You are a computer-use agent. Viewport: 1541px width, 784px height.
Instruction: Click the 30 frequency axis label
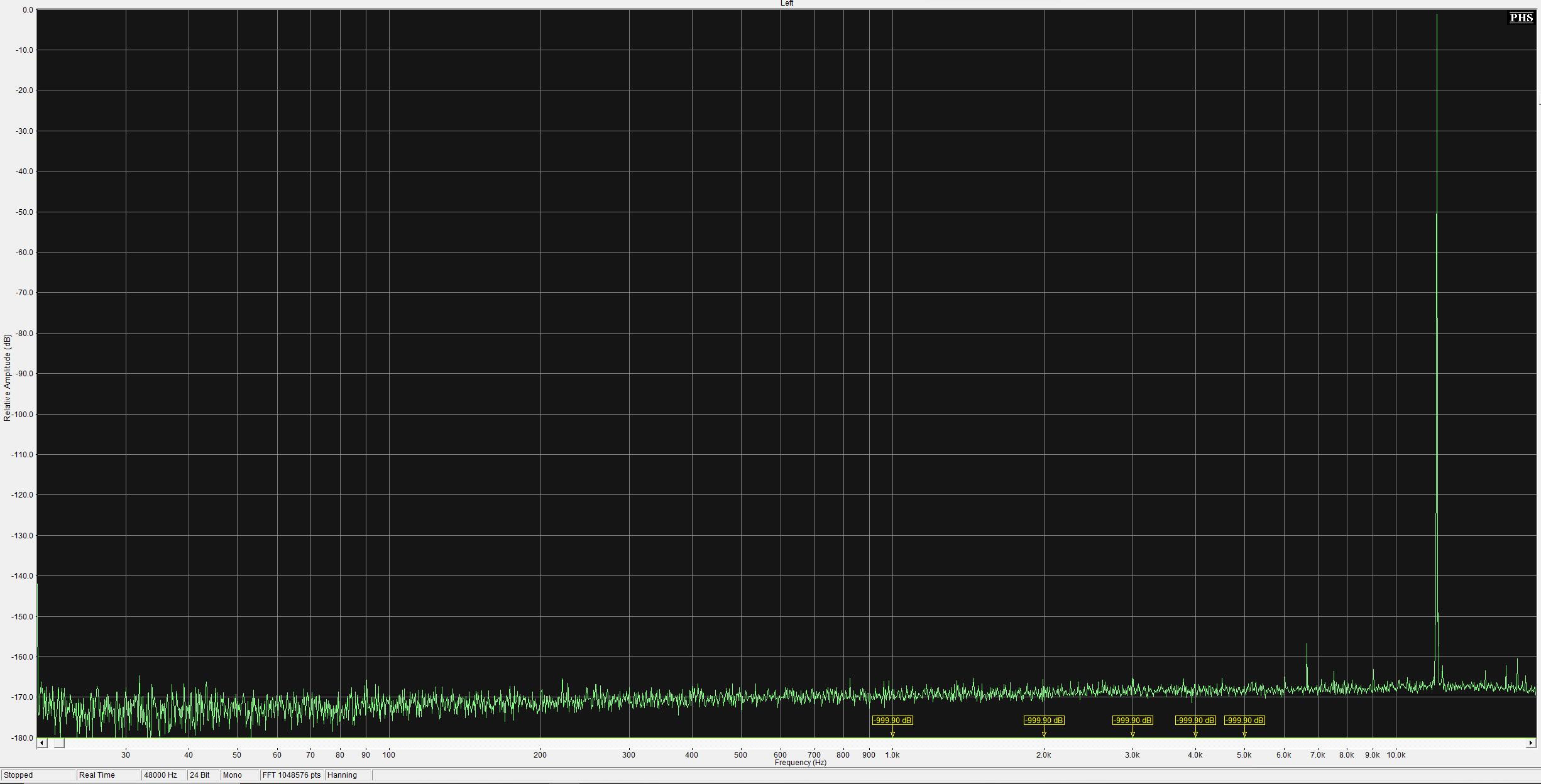pos(126,755)
